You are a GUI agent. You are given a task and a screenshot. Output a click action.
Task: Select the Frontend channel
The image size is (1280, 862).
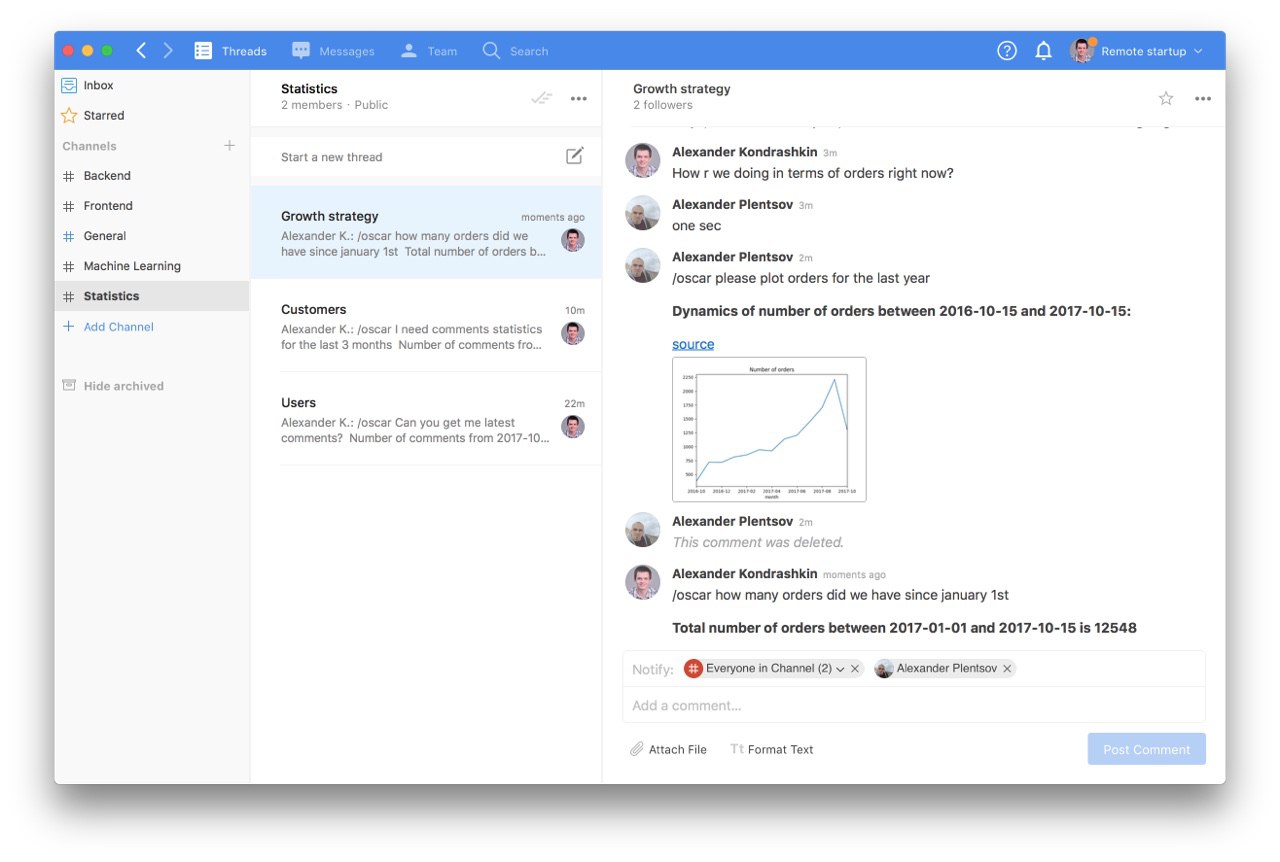[151, 206]
